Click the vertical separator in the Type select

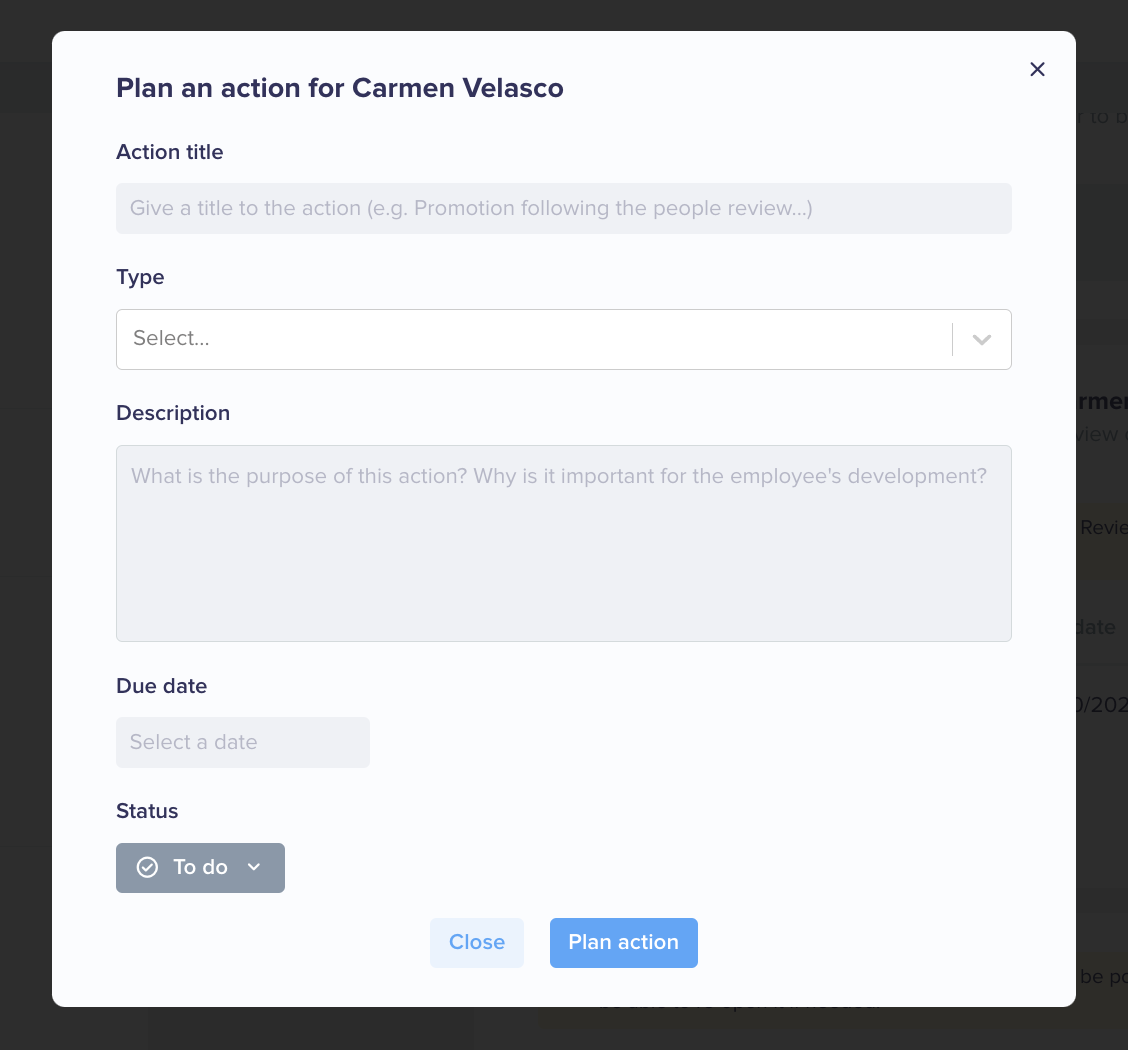point(952,339)
